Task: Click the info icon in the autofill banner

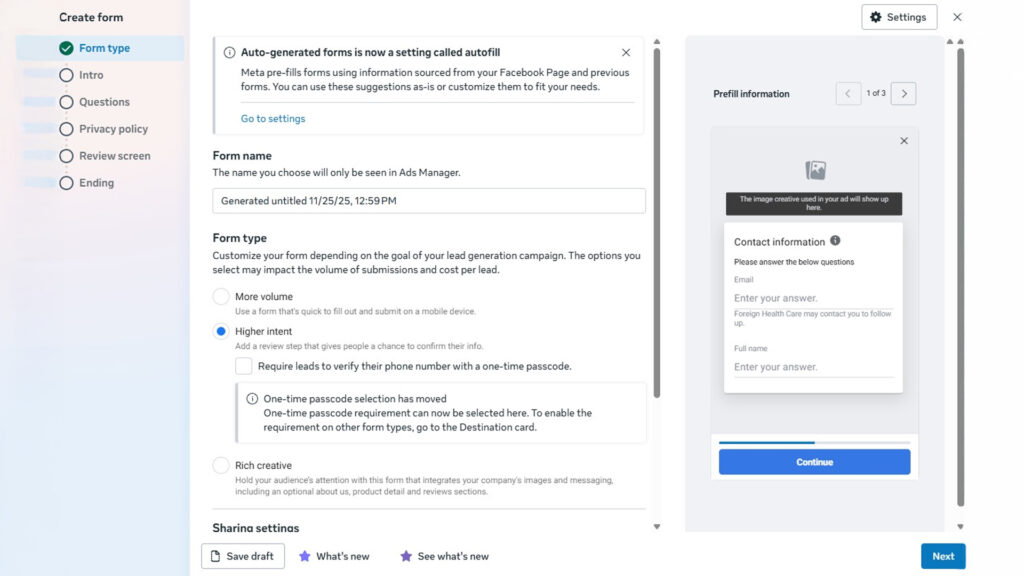Action: click(x=228, y=51)
